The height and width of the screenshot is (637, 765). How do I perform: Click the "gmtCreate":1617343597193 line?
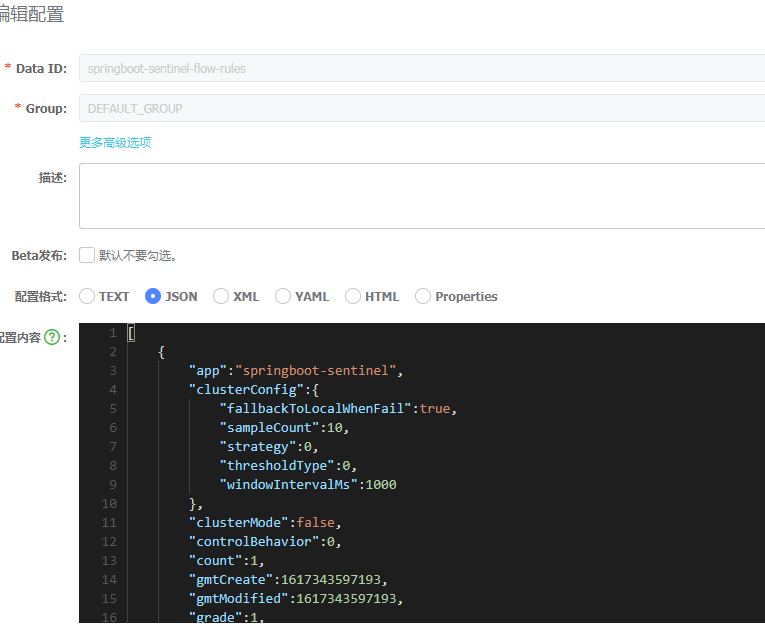tap(288, 580)
